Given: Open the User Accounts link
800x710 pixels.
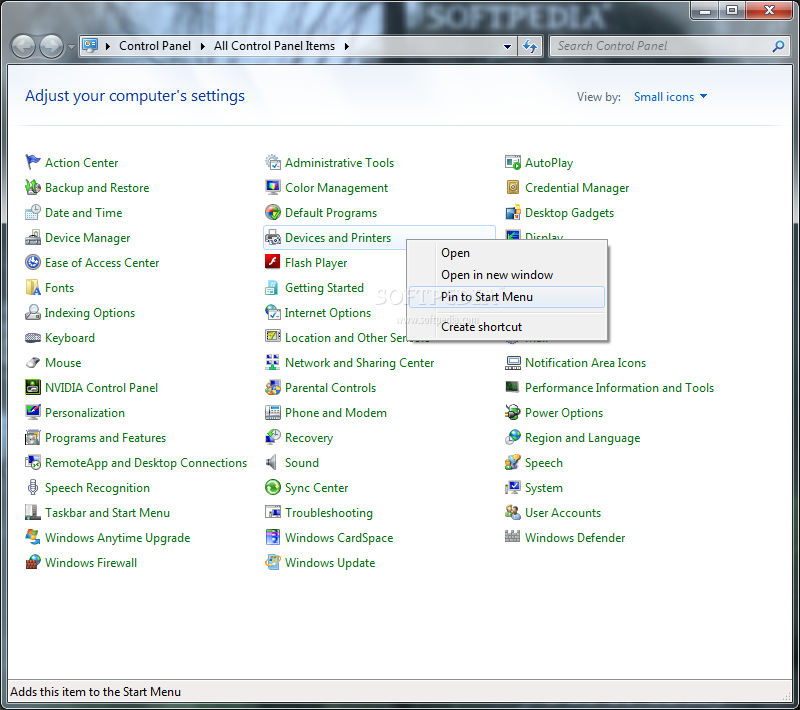Looking at the screenshot, I should point(563,513).
